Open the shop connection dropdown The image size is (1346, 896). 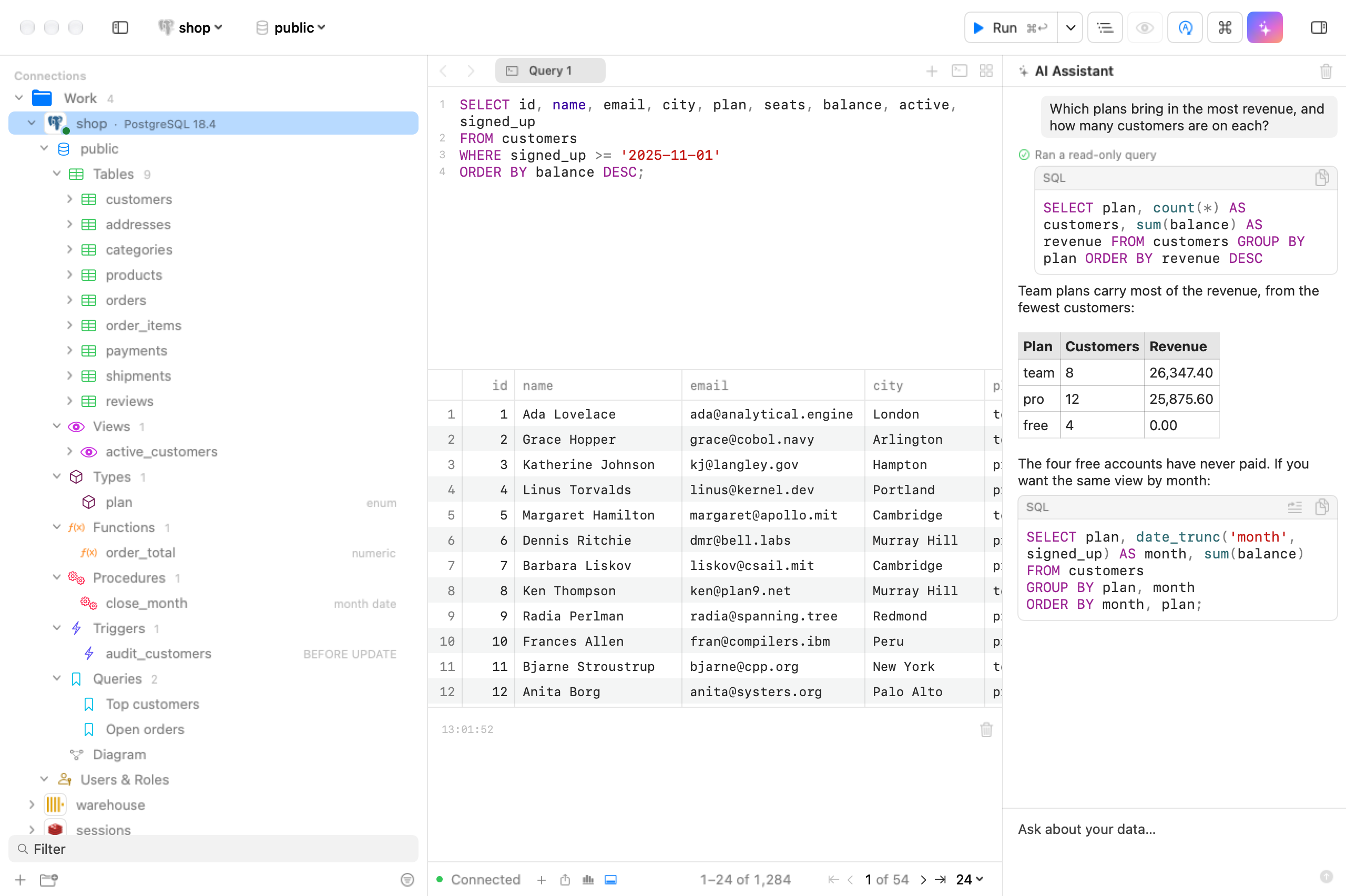click(190, 27)
